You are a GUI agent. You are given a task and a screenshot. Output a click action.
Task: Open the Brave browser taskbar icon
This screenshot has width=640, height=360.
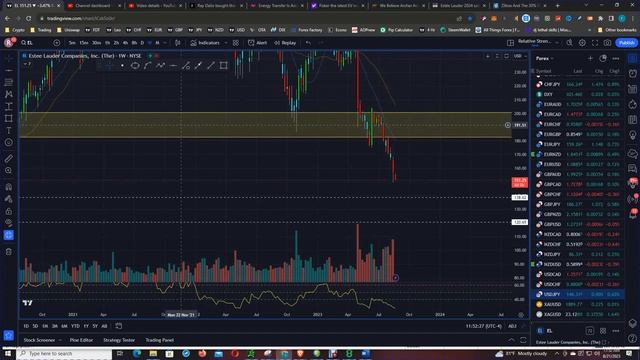click(x=300, y=353)
